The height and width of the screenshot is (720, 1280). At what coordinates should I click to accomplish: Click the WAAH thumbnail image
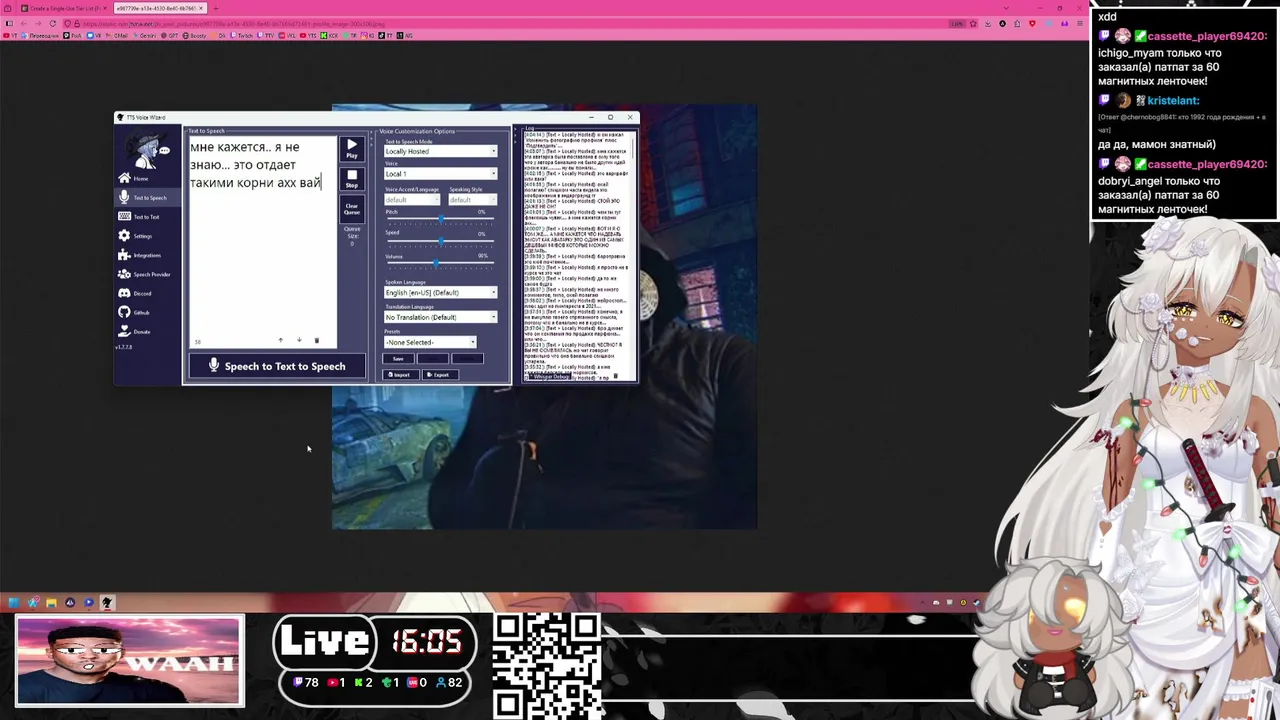coord(129,661)
